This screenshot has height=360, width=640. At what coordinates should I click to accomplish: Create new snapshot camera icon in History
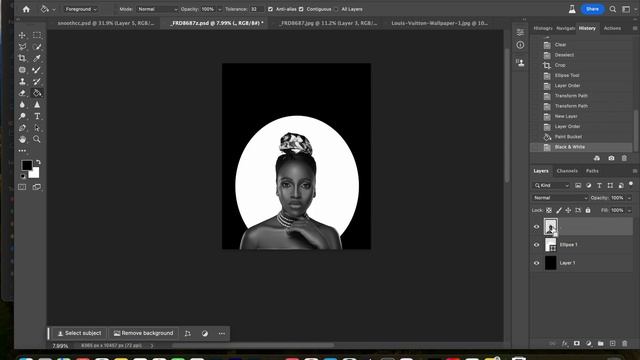(x=611, y=158)
